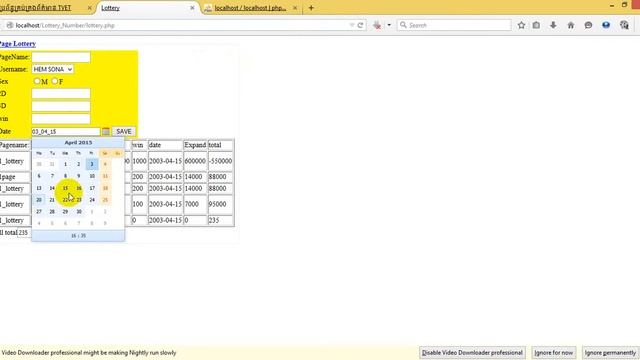Image resolution: width=640 pixels, height=360 pixels.
Task: Open the new tab plus button
Action: pos(311,8)
